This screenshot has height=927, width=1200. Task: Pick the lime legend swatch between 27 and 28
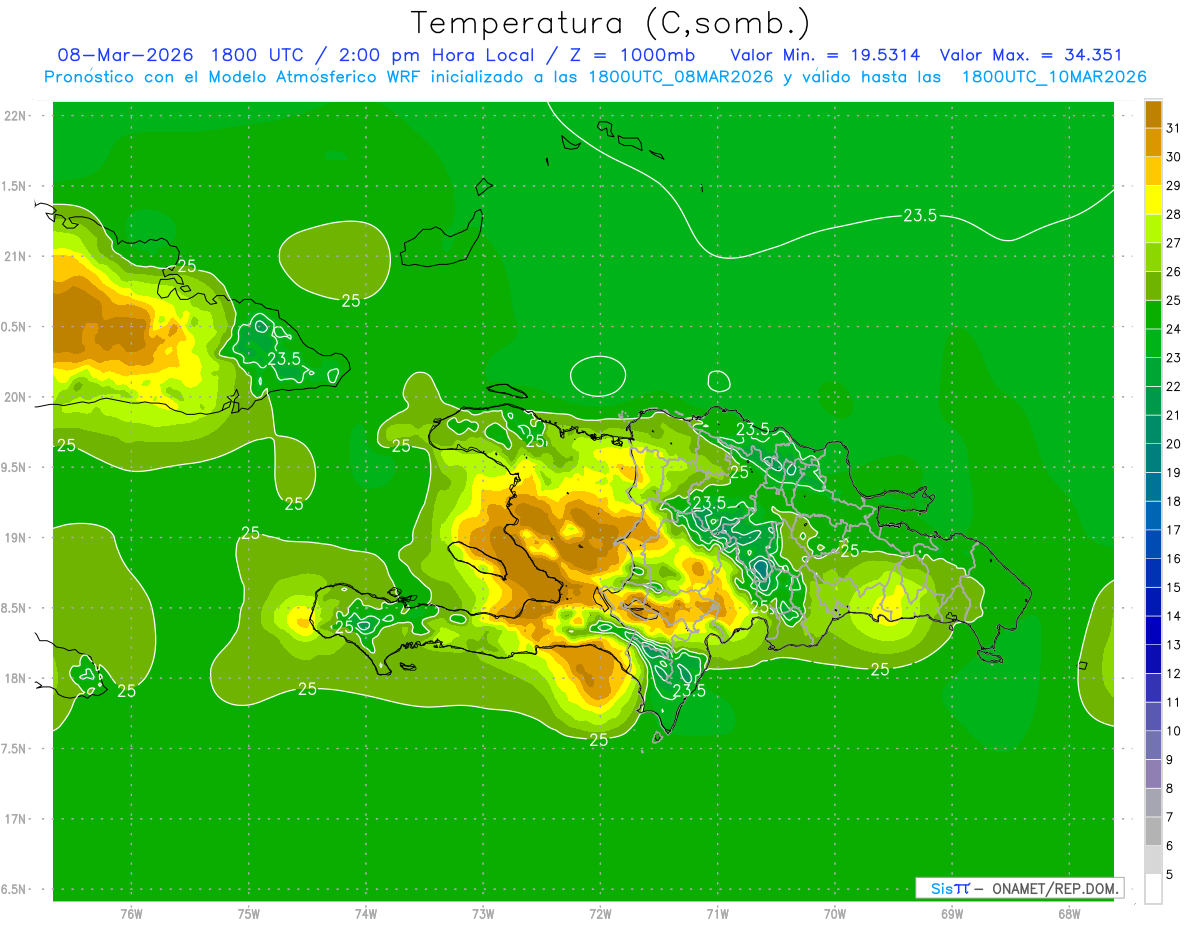(1153, 228)
